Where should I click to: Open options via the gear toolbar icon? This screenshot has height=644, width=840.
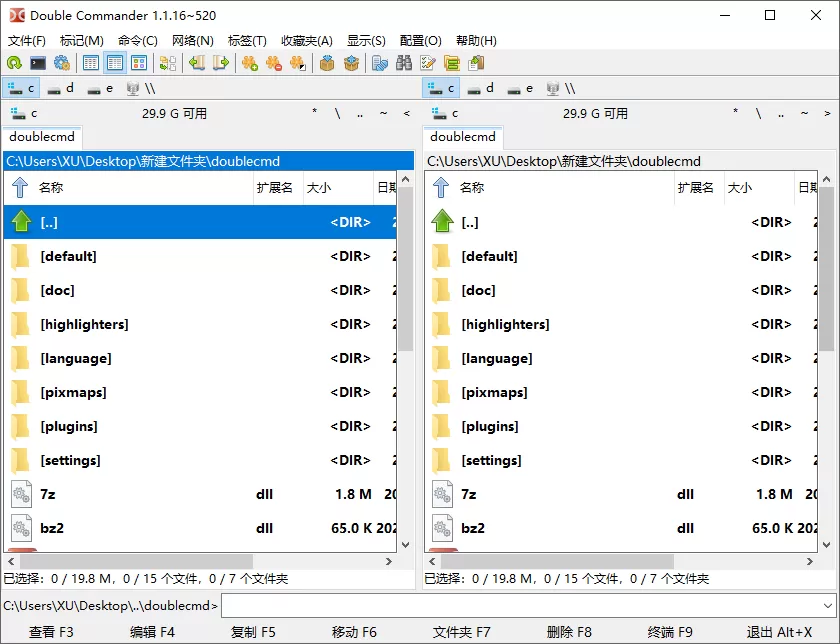(x=60, y=62)
